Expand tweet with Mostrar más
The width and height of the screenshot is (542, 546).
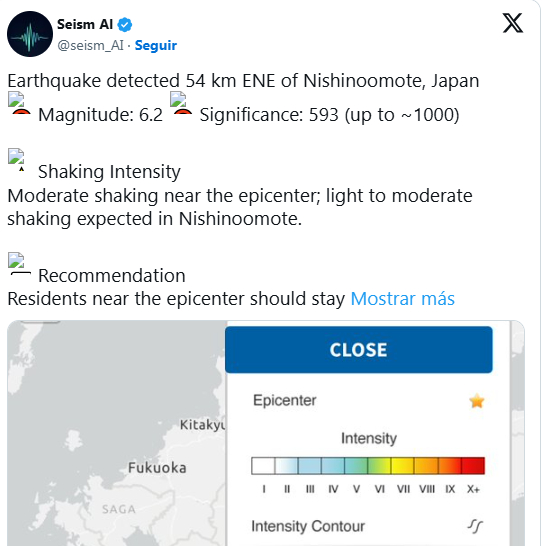402,299
